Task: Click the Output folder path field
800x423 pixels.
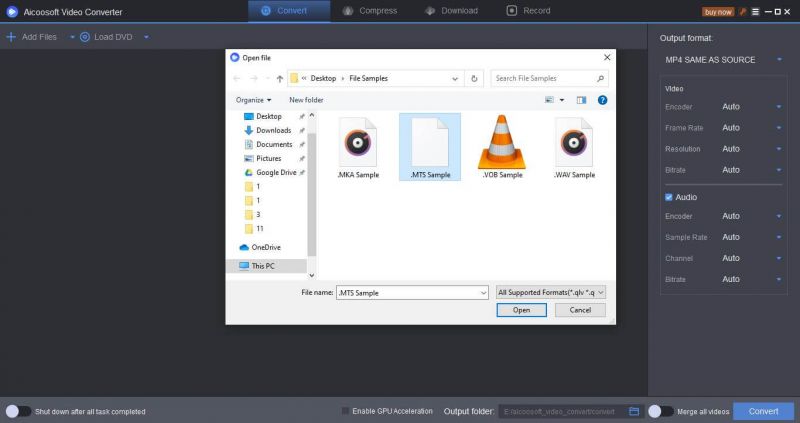Action: pos(561,411)
